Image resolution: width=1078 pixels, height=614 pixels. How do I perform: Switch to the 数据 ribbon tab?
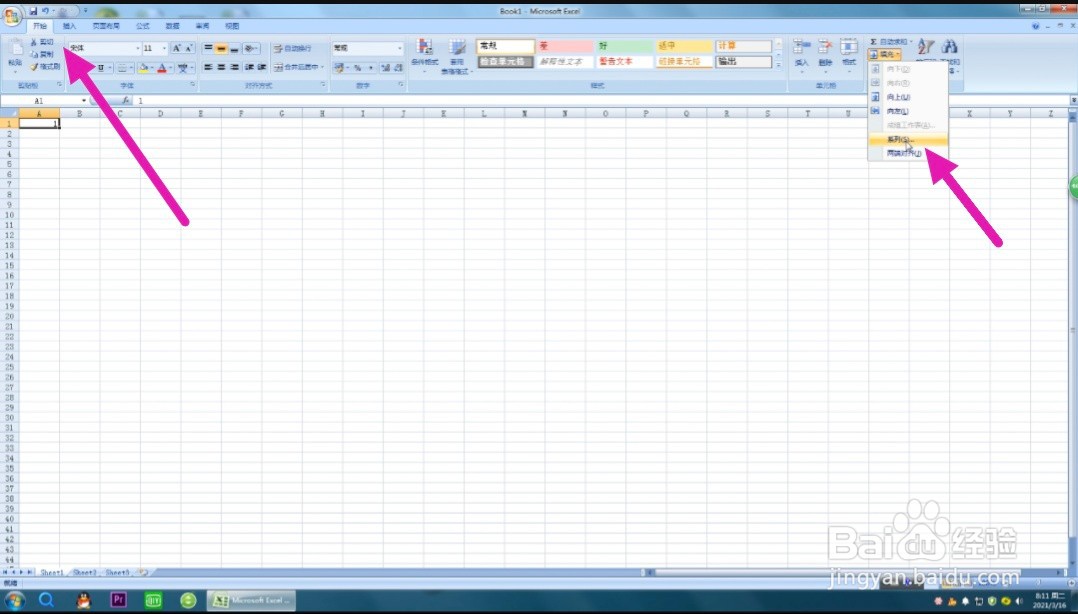[173, 26]
